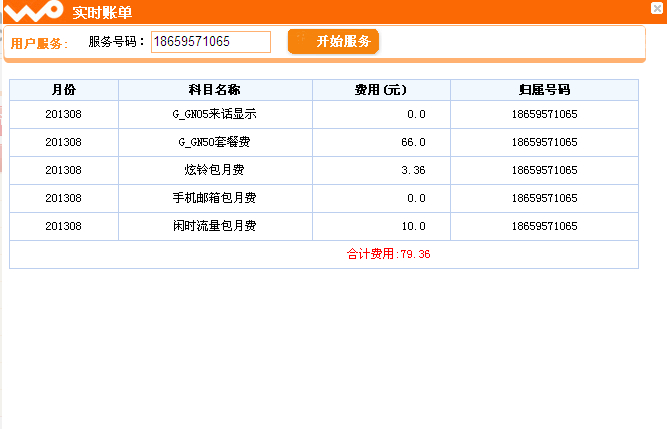Screen dimensions: 667x429
Task: Click the 开始服务 button
Action: point(334,41)
